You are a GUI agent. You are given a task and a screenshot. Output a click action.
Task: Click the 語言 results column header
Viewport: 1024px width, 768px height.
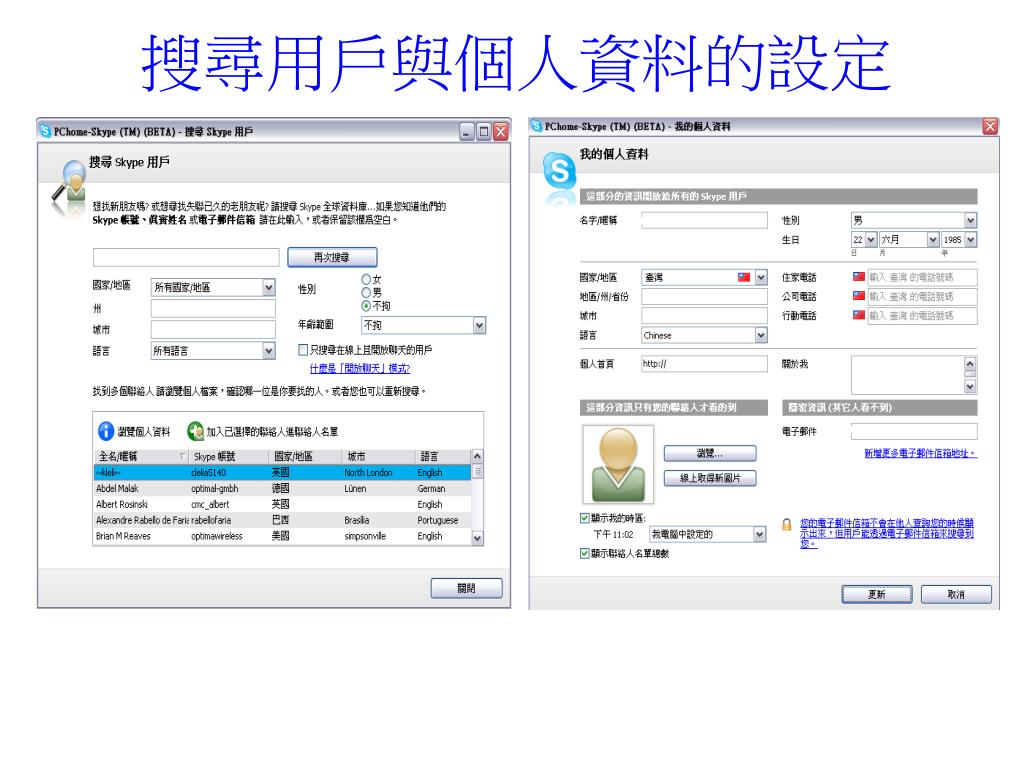click(443, 456)
